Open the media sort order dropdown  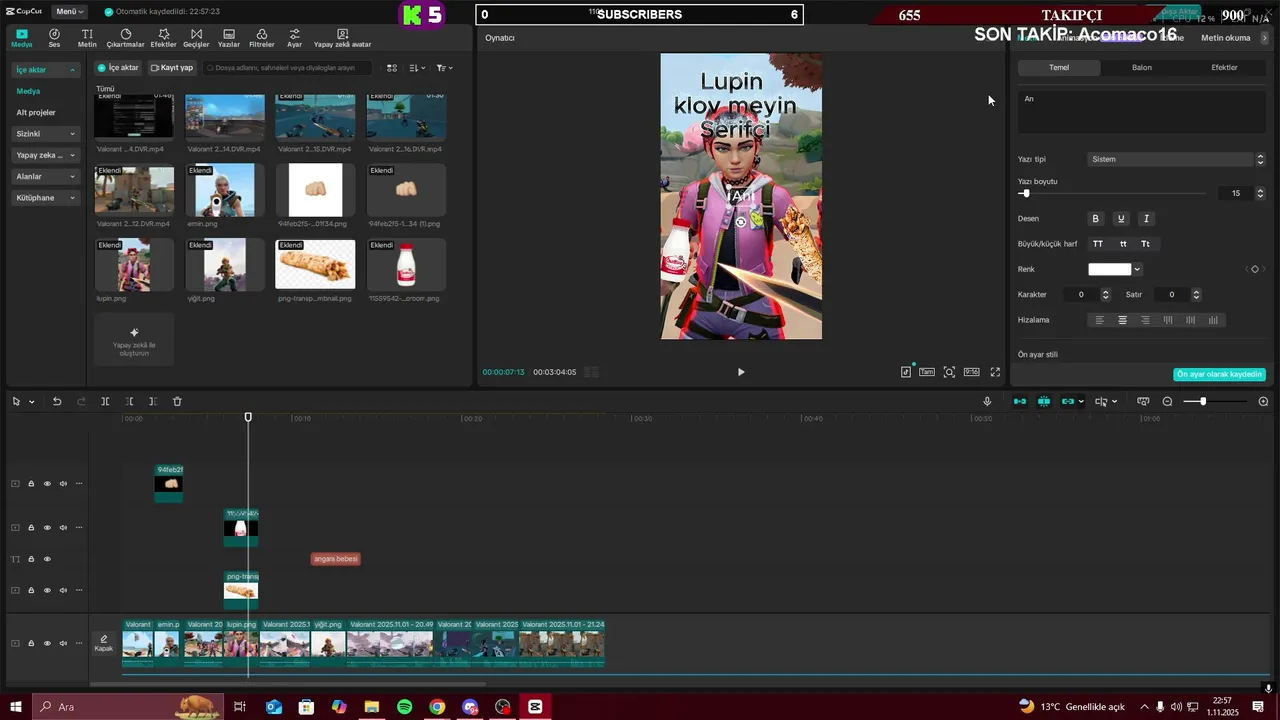417,68
